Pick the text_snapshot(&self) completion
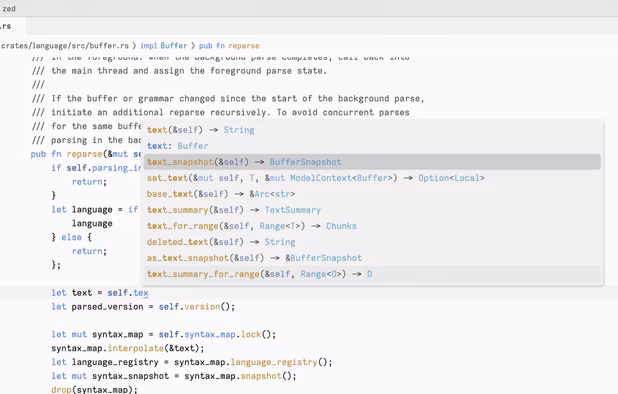This screenshot has width=618, height=394. pos(372,162)
